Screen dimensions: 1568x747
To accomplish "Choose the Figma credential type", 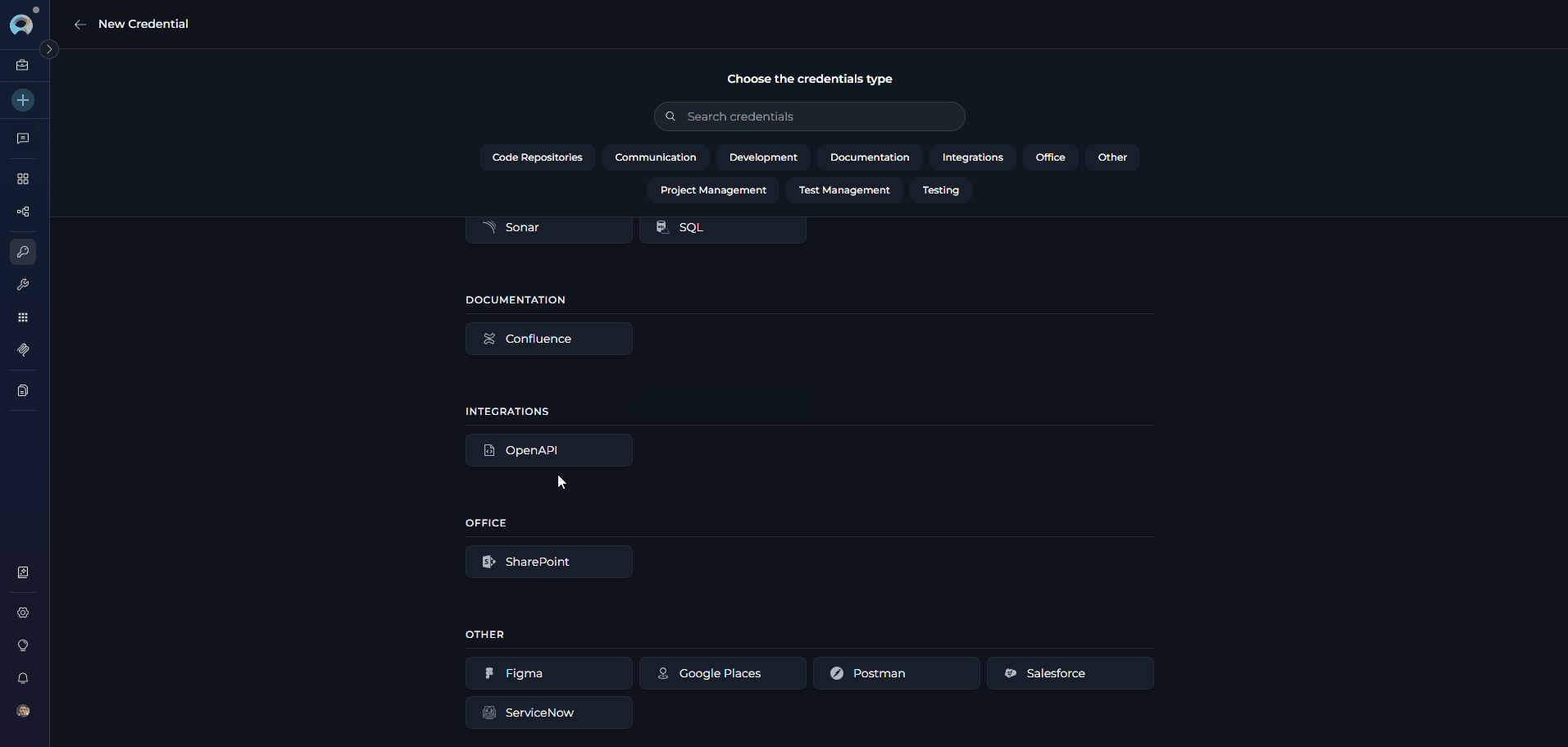I will point(549,673).
